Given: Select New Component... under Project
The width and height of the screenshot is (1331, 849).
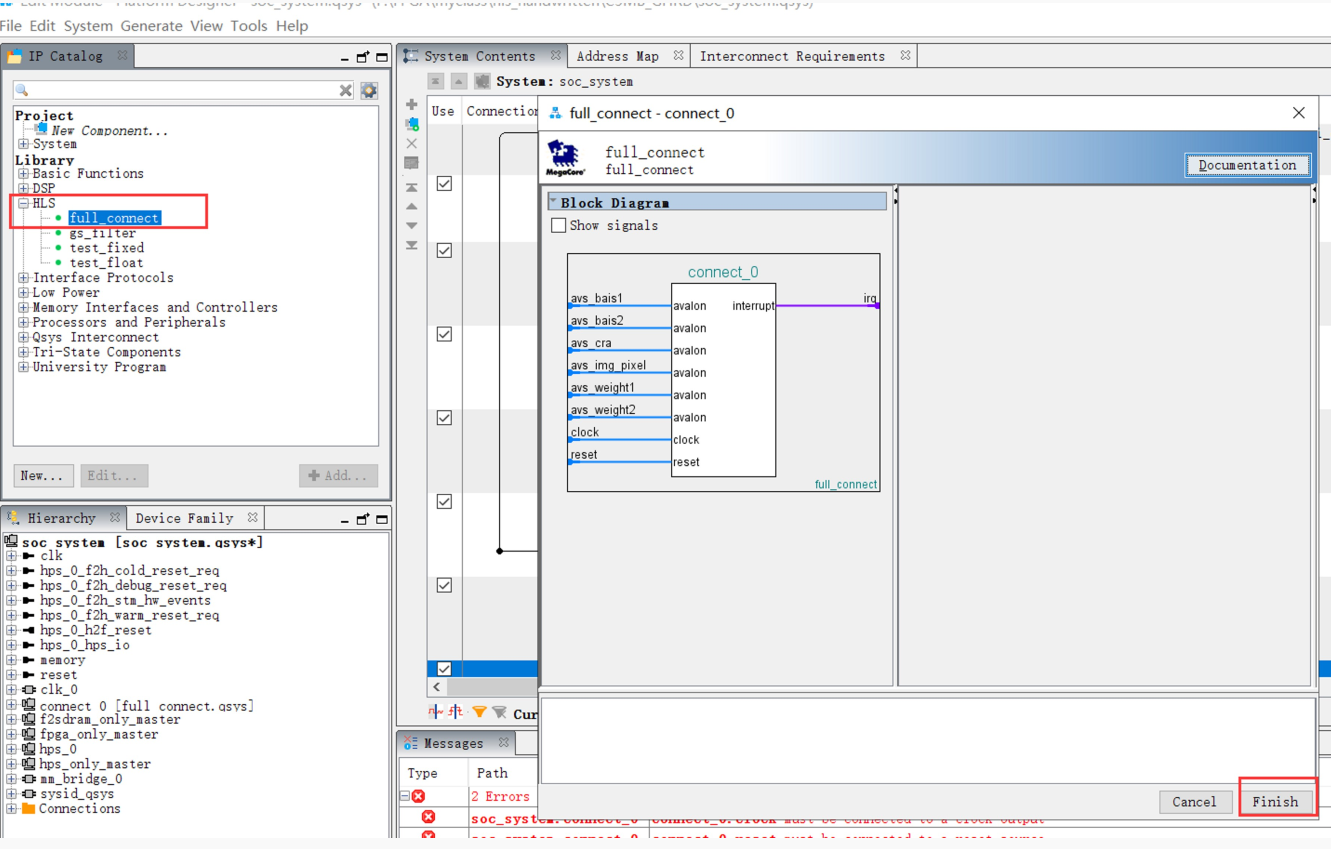Looking at the screenshot, I should [x=109, y=130].
